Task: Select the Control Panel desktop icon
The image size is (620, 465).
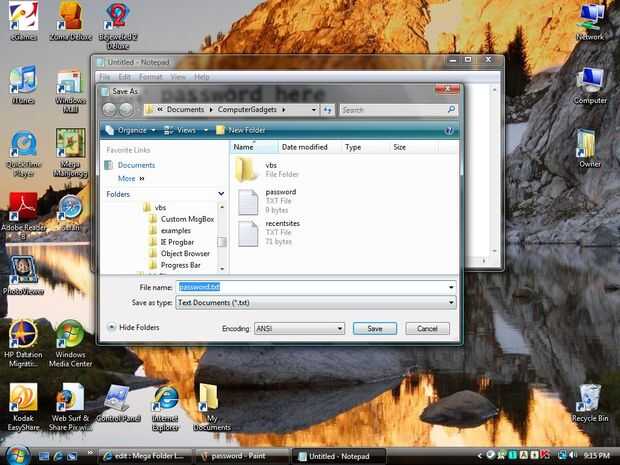Action: tap(118, 403)
